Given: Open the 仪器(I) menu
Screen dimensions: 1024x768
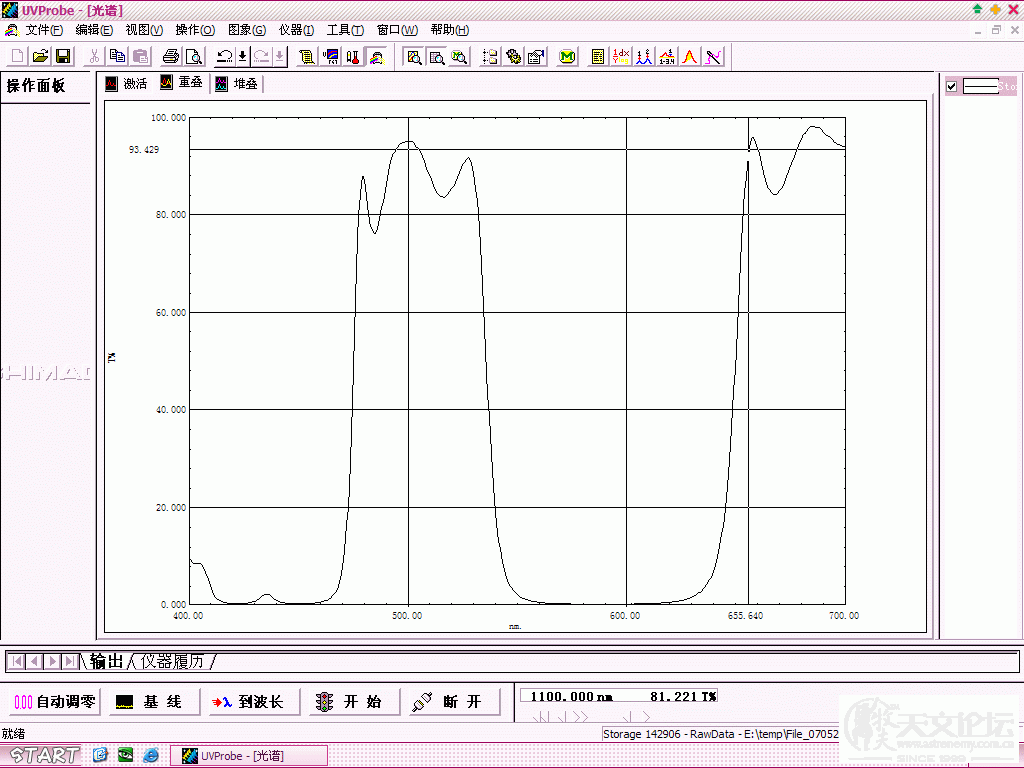Looking at the screenshot, I should (x=296, y=30).
